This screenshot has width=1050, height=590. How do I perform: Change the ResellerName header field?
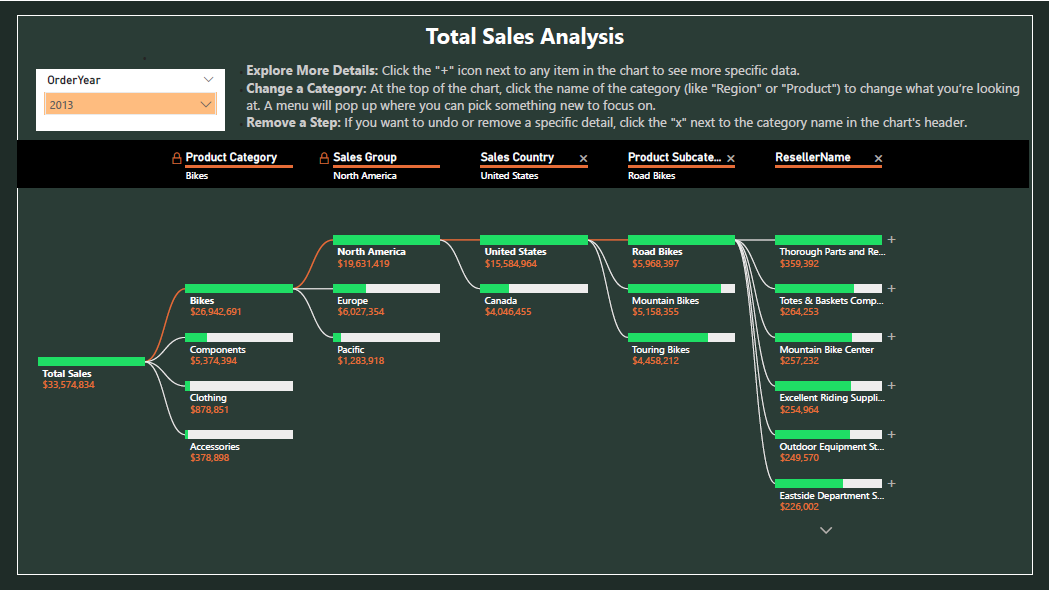point(813,157)
